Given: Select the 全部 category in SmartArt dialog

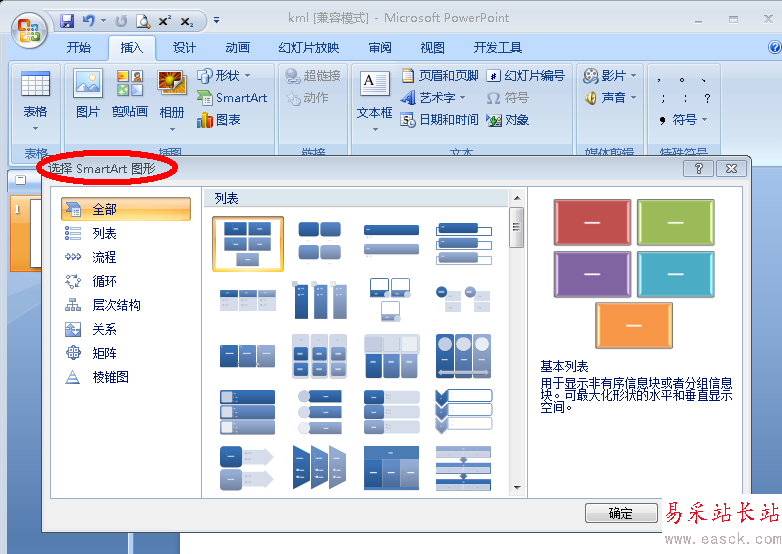Looking at the screenshot, I should click(x=126, y=209).
